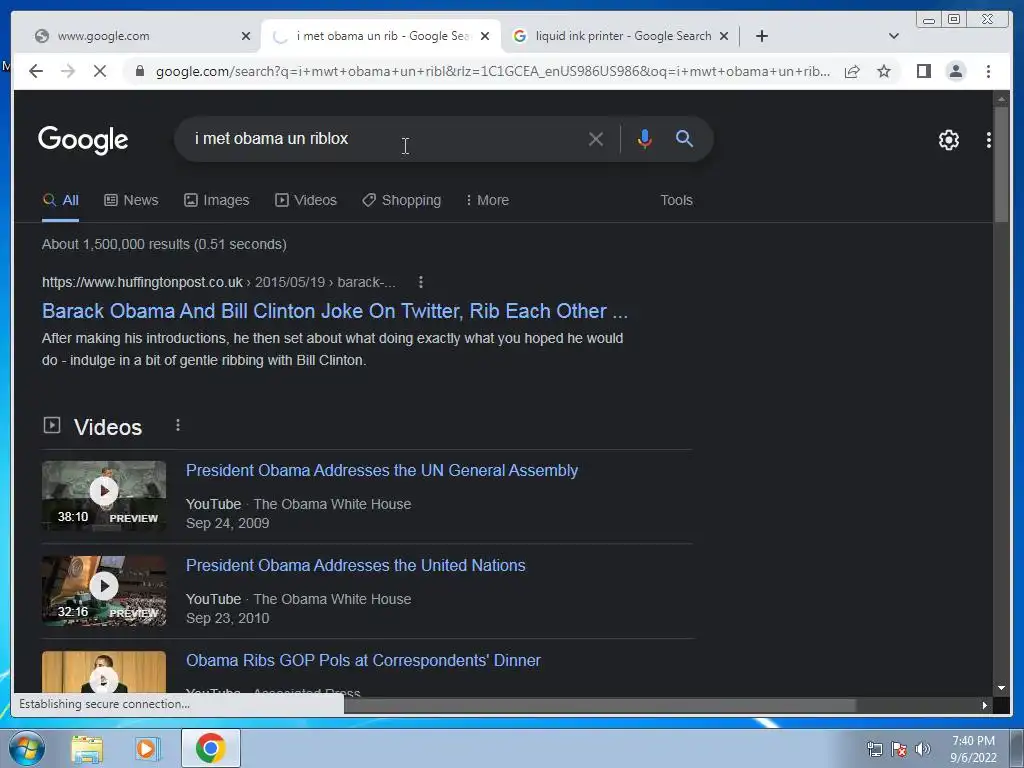Open Obama Addresses the United Nations link
Viewport: 1024px width, 768px height.
[355, 565]
